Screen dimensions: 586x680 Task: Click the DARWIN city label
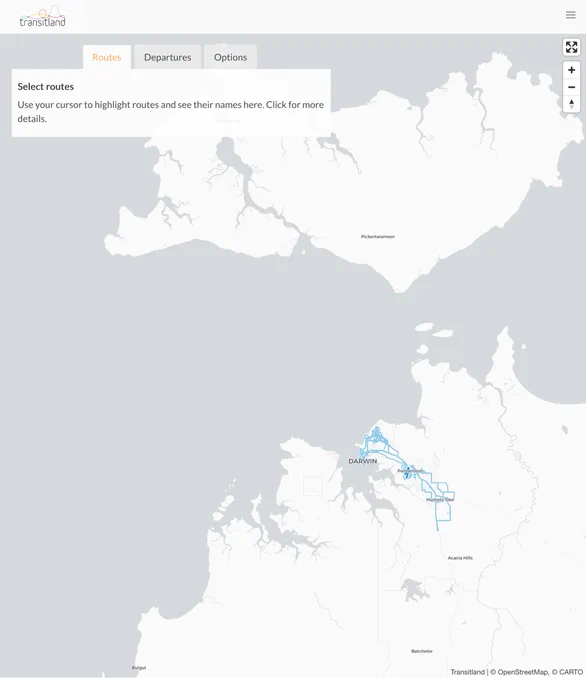click(363, 461)
